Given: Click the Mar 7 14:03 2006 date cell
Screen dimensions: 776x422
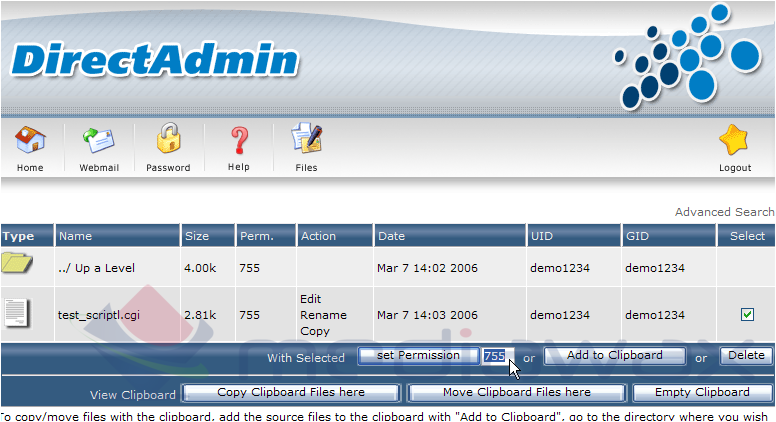Looking at the screenshot, I should tap(427, 315).
